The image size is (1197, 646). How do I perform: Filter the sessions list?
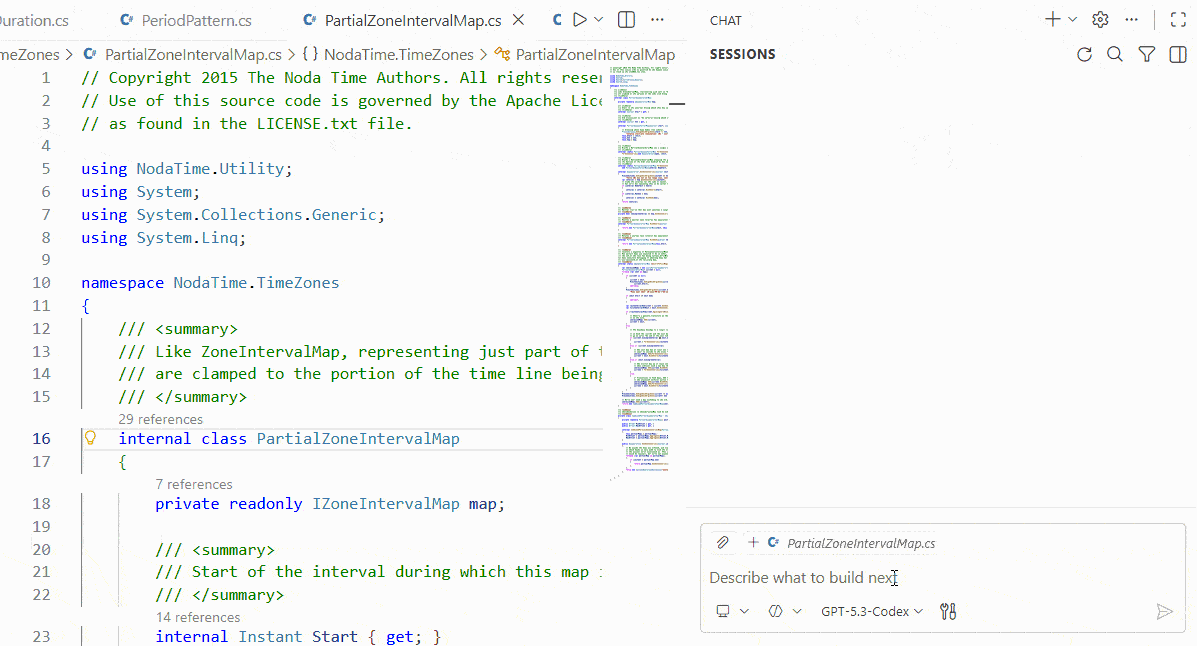tap(1146, 55)
